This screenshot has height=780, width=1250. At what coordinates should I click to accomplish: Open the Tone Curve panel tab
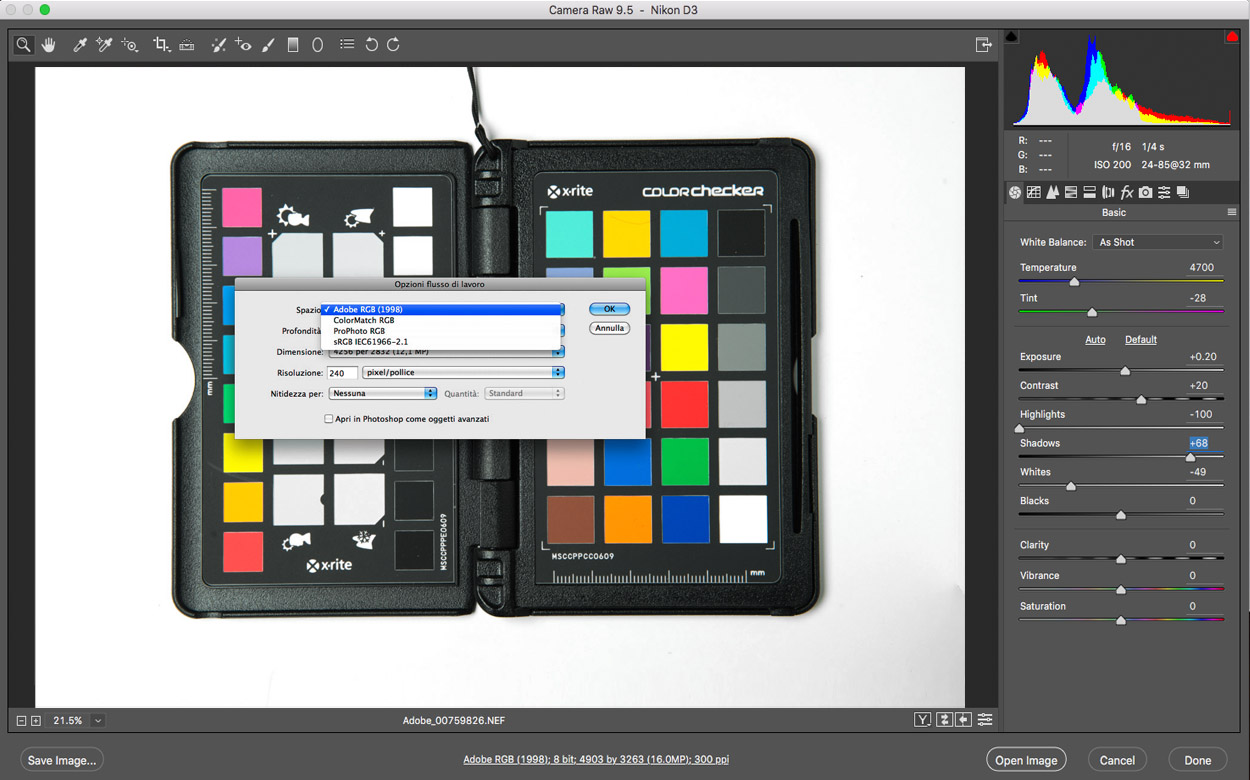pos(1034,192)
